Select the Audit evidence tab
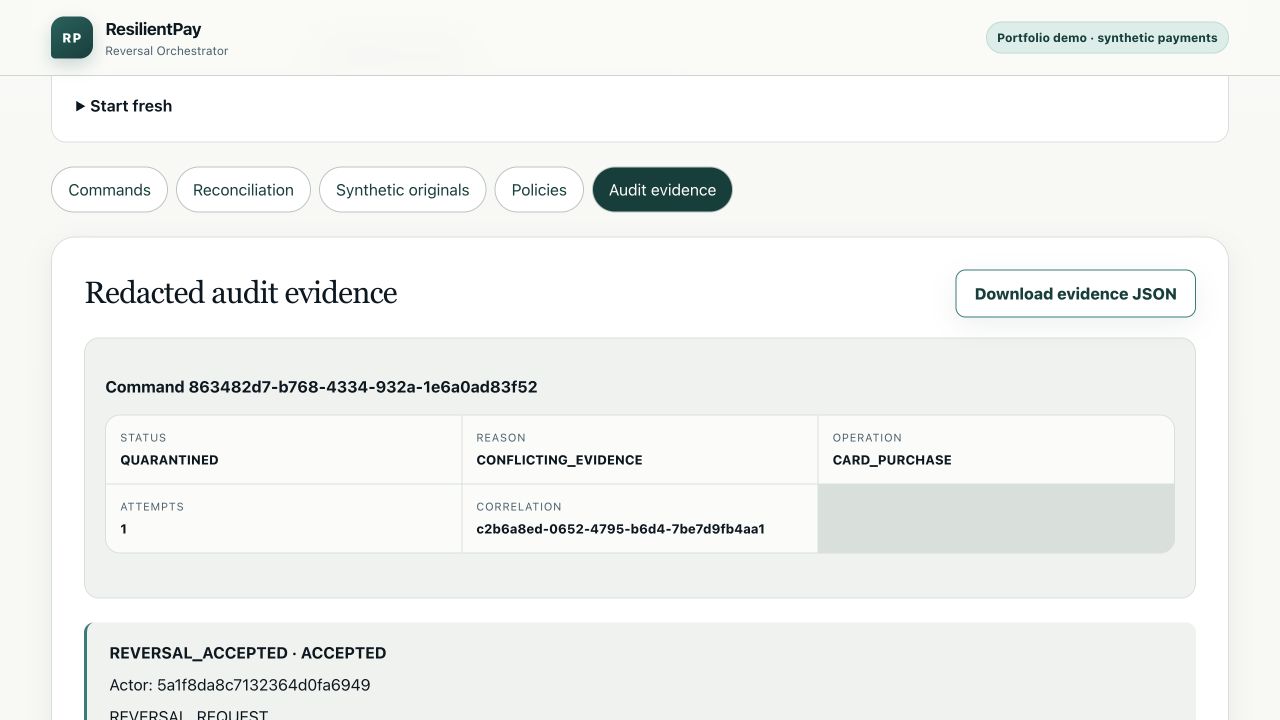 662,190
